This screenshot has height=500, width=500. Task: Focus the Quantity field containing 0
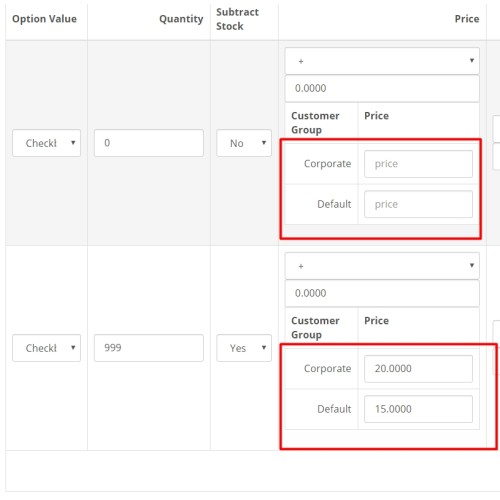tap(149, 143)
